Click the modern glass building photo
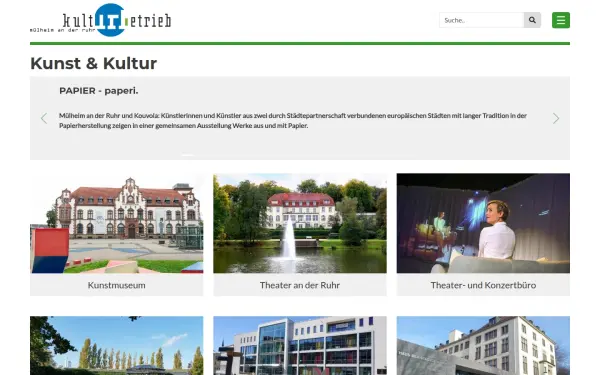The height and width of the screenshot is (375, 600). coord(300,346)
